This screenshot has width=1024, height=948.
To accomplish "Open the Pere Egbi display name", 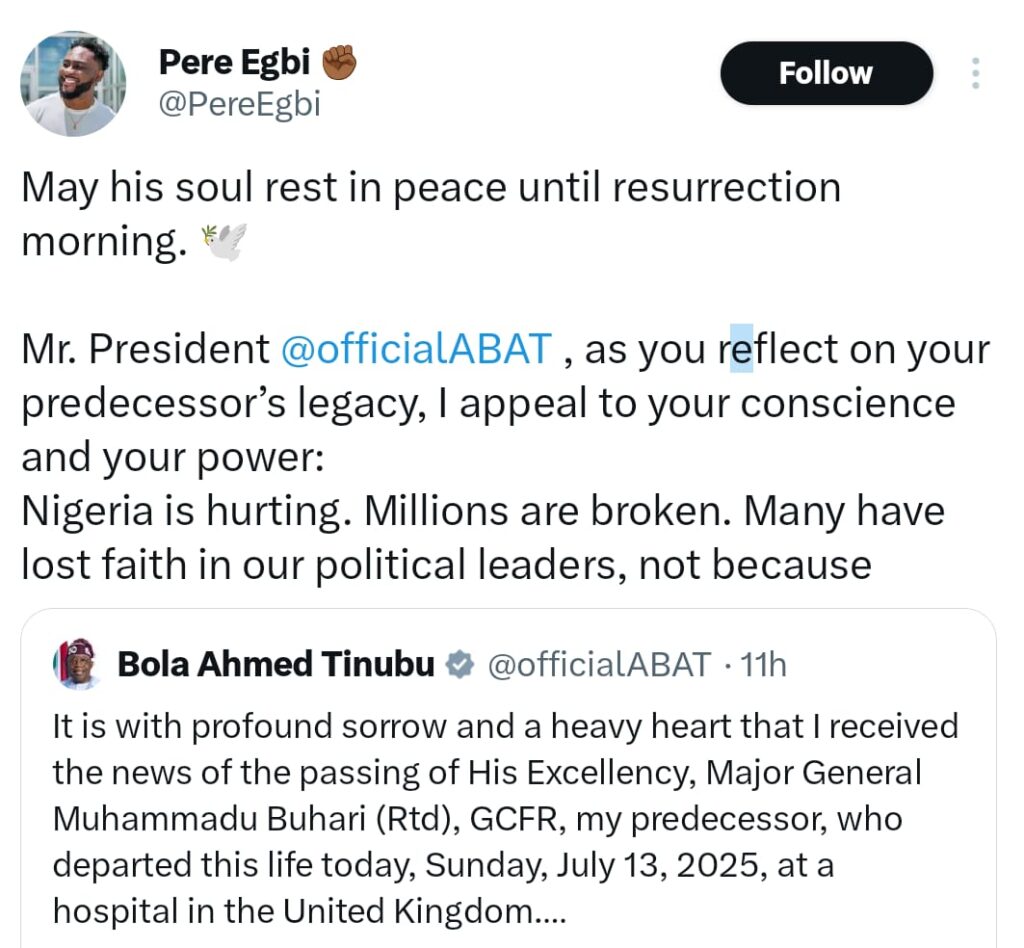I will 235,63.
